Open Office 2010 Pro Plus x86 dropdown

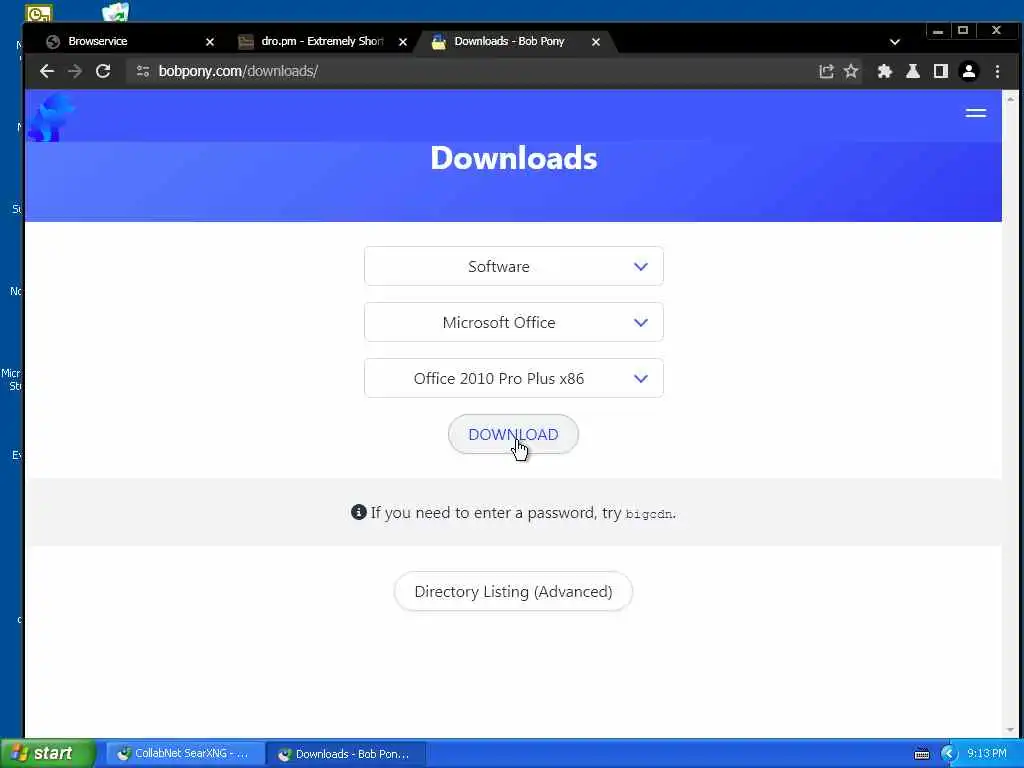(x=514, y=379)
